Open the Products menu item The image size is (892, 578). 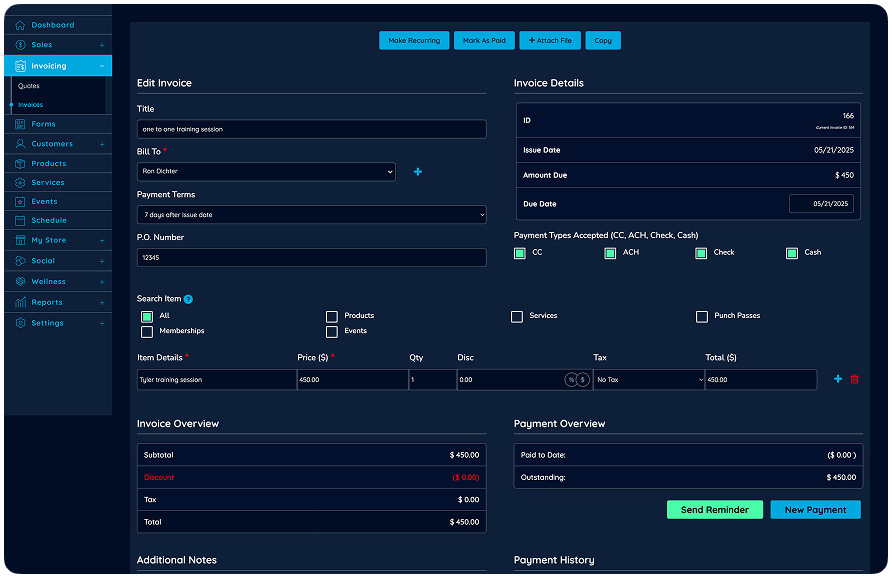[x=58, y=164]
